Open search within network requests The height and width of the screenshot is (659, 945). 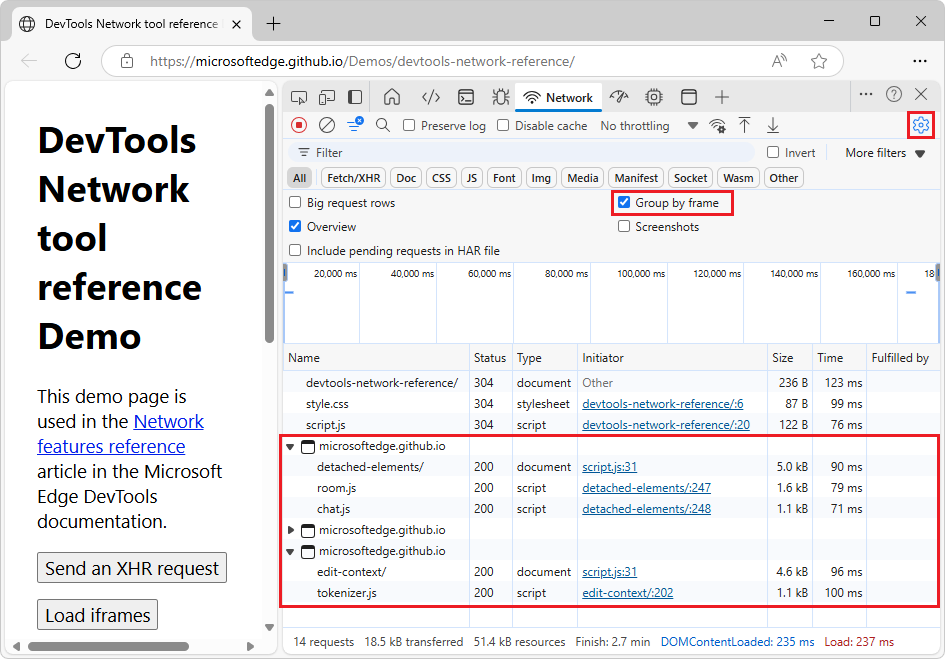coord(383,125)
